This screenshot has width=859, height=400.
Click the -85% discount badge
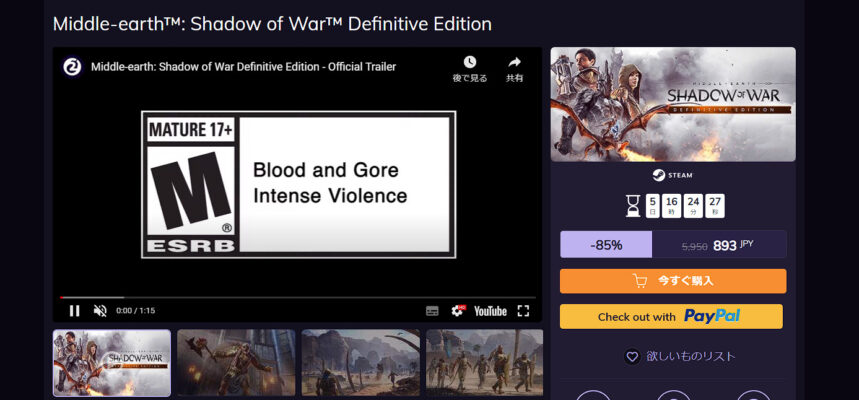tap(606, 244)
